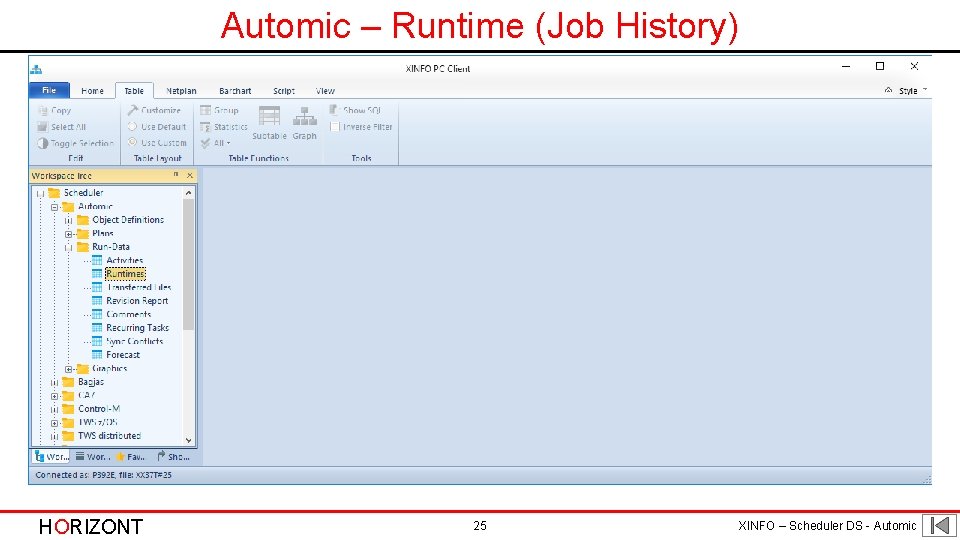The height and width of the screenshot is (540, 960).
Task: Expand the TWS z/OS folder node
Action: pos(54,423)
